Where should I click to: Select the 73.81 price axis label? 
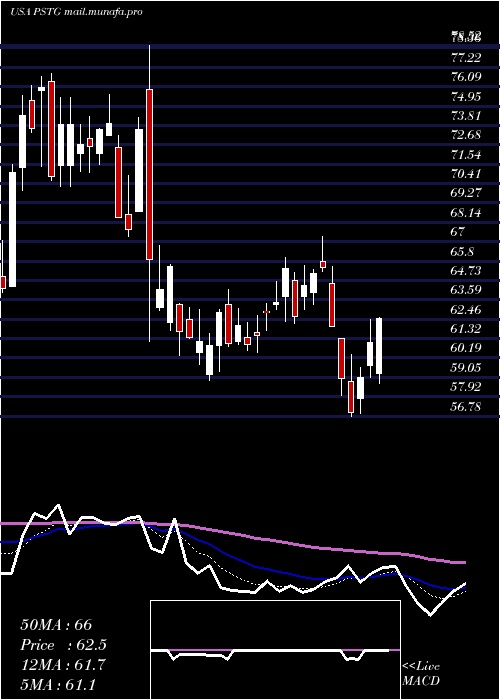coord(466,116)
